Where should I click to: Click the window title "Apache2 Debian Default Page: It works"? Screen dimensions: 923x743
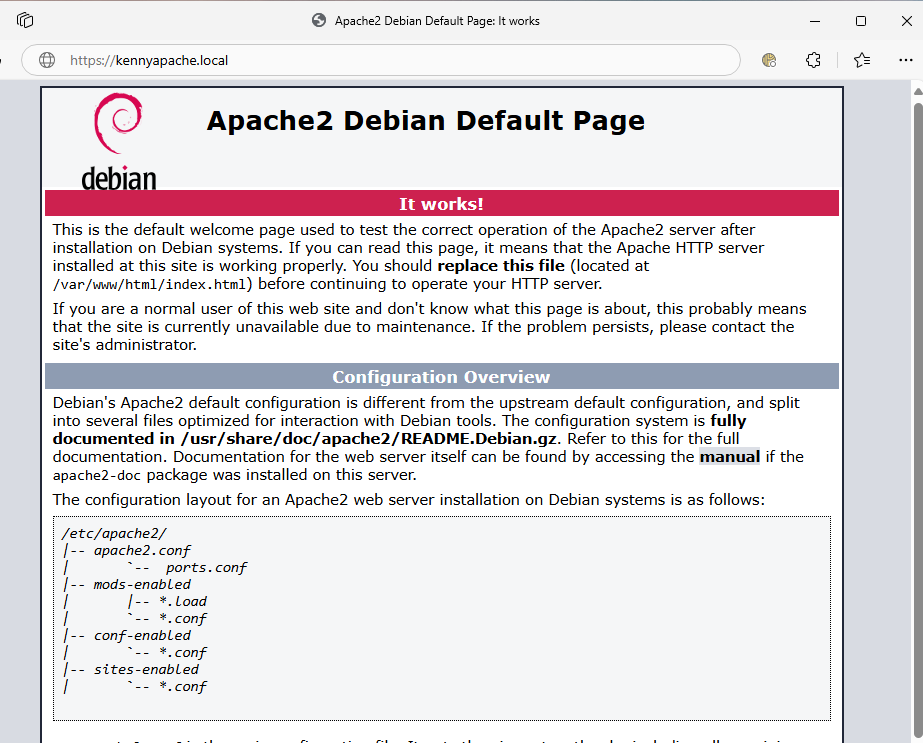(437, 21)
